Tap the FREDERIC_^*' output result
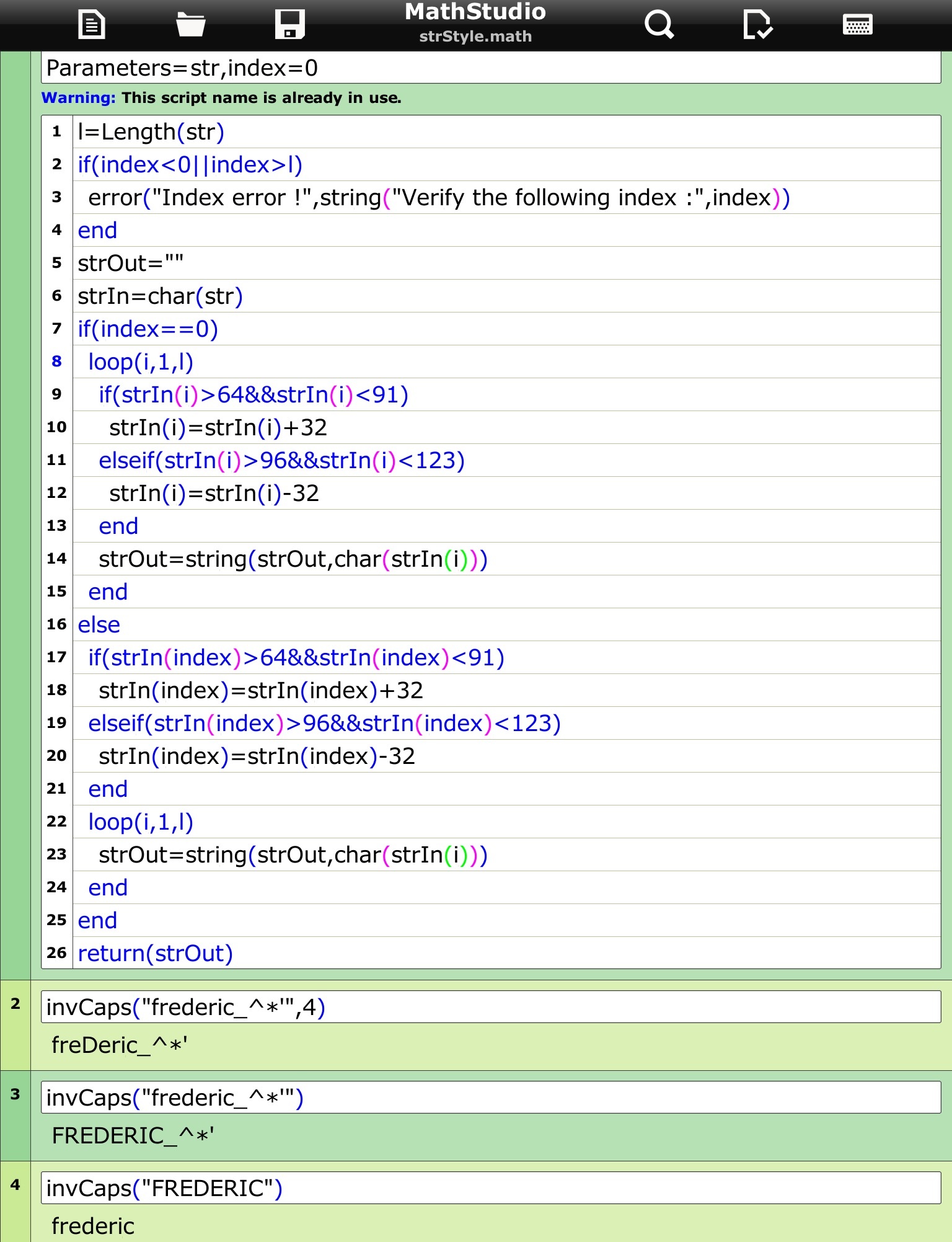Image resolution: width=952 pixels, height=1242 pixels. point(133,1136)
